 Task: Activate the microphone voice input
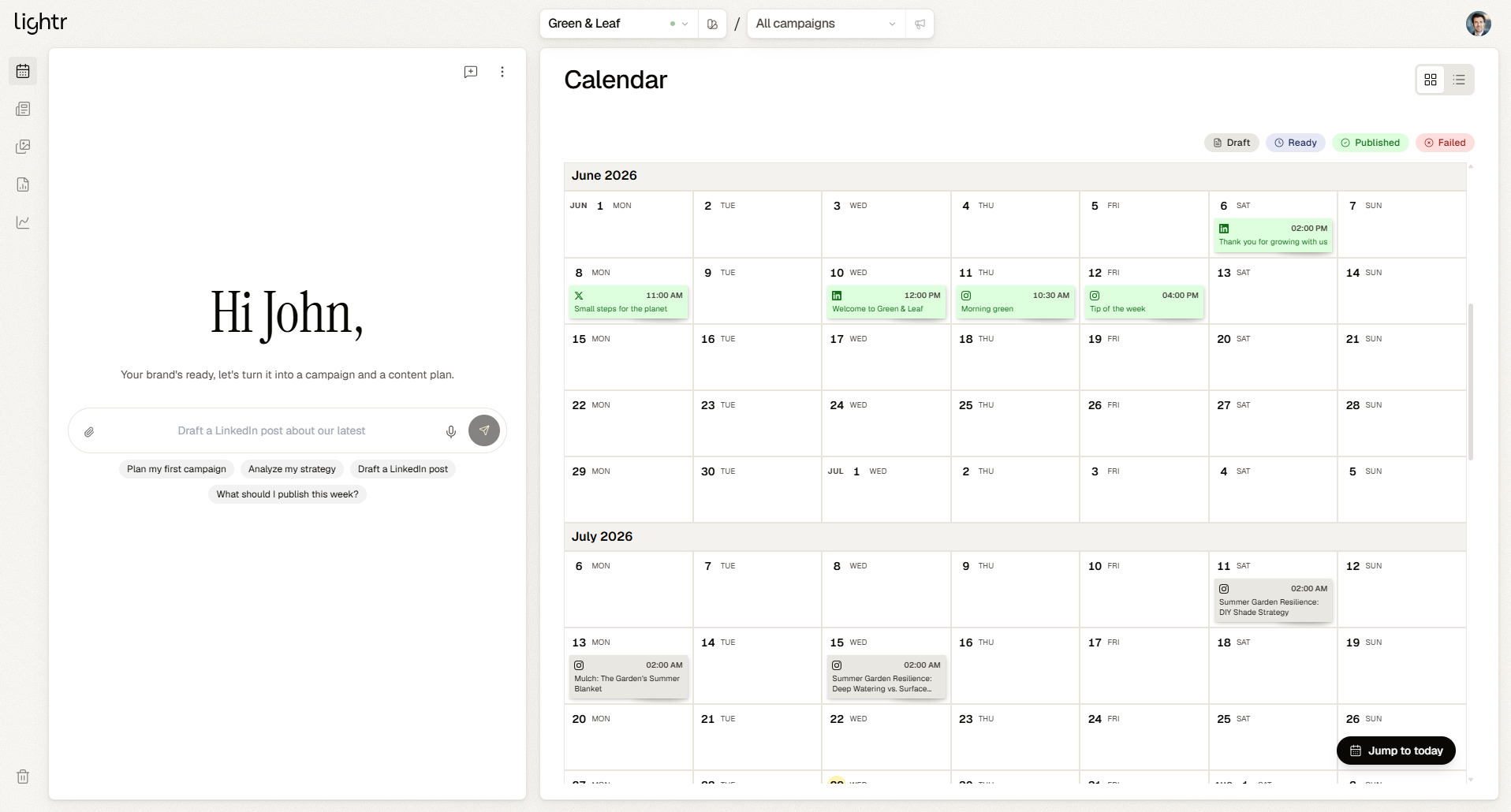tap(451, 431)
